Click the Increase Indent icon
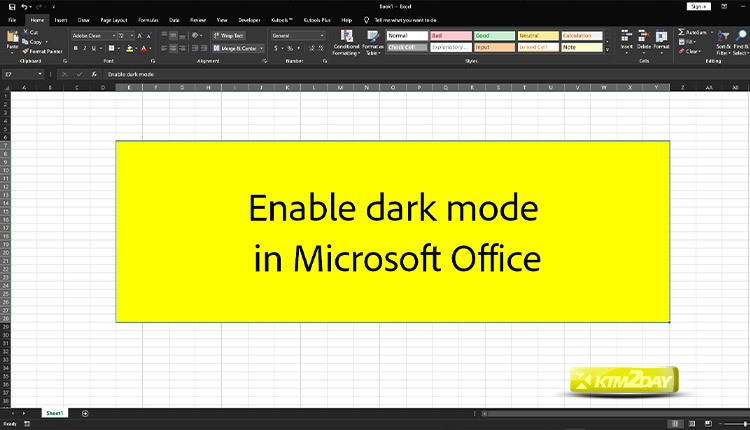 pos(204,48)
